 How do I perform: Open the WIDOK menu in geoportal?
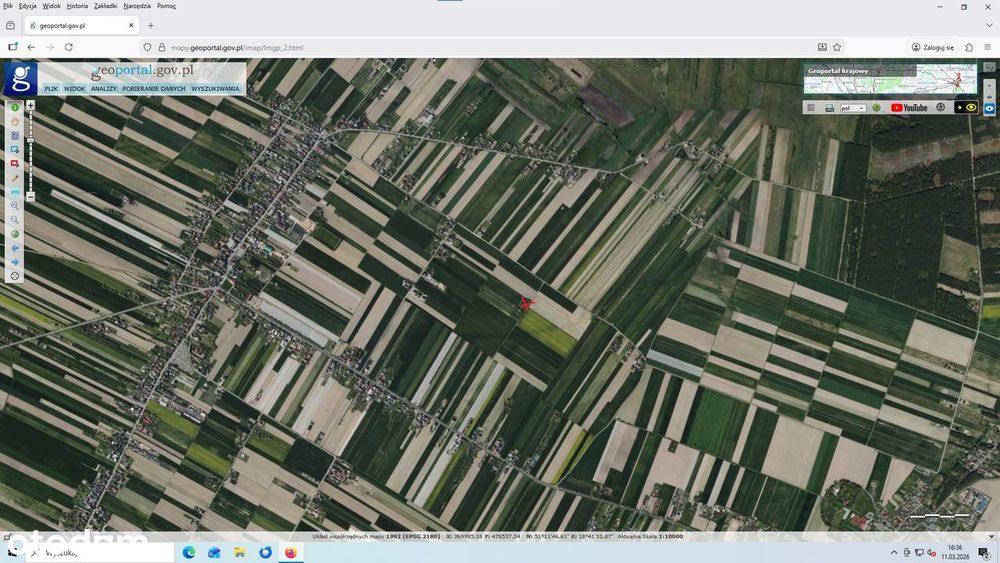pyautogui.click(x=74, y=89)
